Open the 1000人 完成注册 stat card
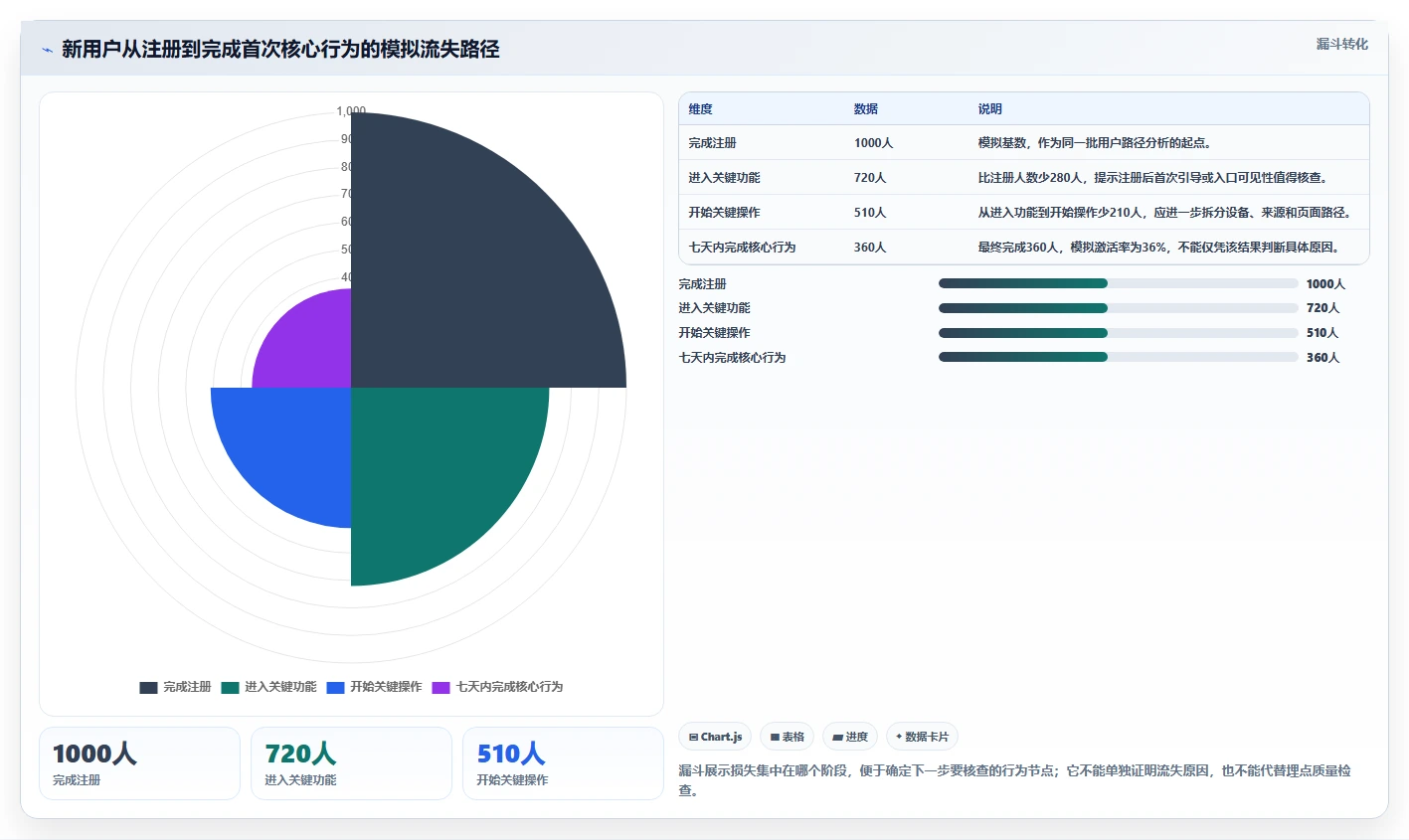1409x840 pixels. coord(139,763)
